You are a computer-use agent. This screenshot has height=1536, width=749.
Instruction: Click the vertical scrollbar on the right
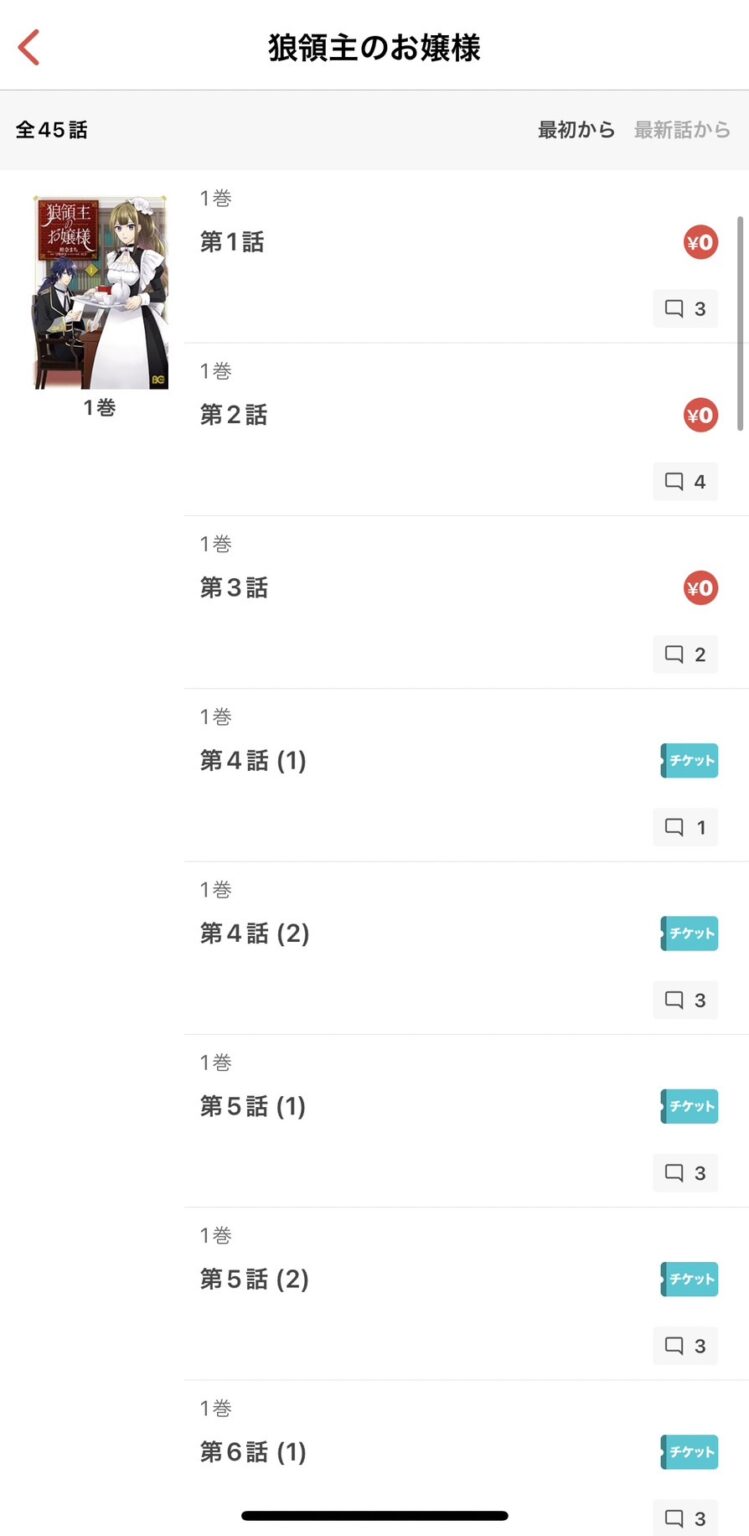point(741,322)
